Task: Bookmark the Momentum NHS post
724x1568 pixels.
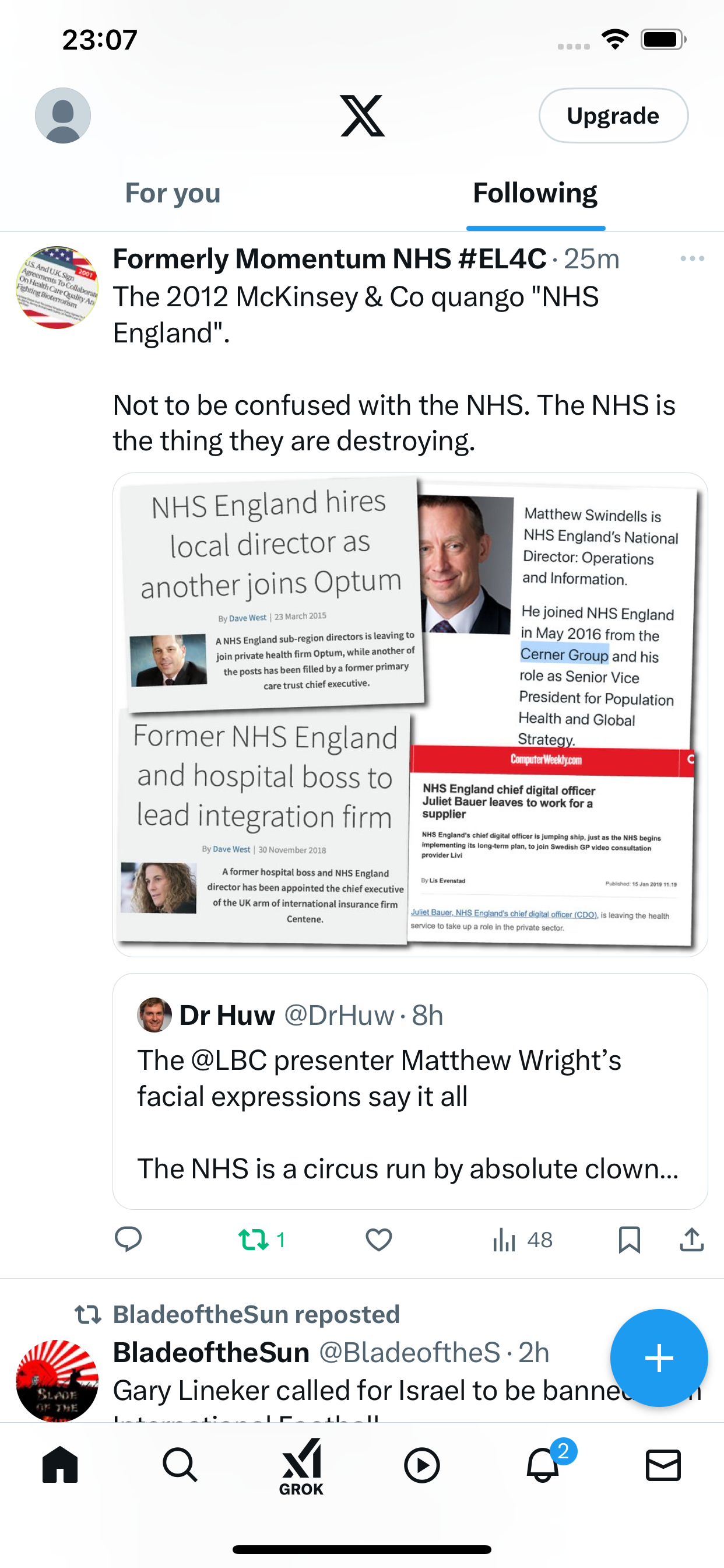Action: click(x=629, y=1240)
